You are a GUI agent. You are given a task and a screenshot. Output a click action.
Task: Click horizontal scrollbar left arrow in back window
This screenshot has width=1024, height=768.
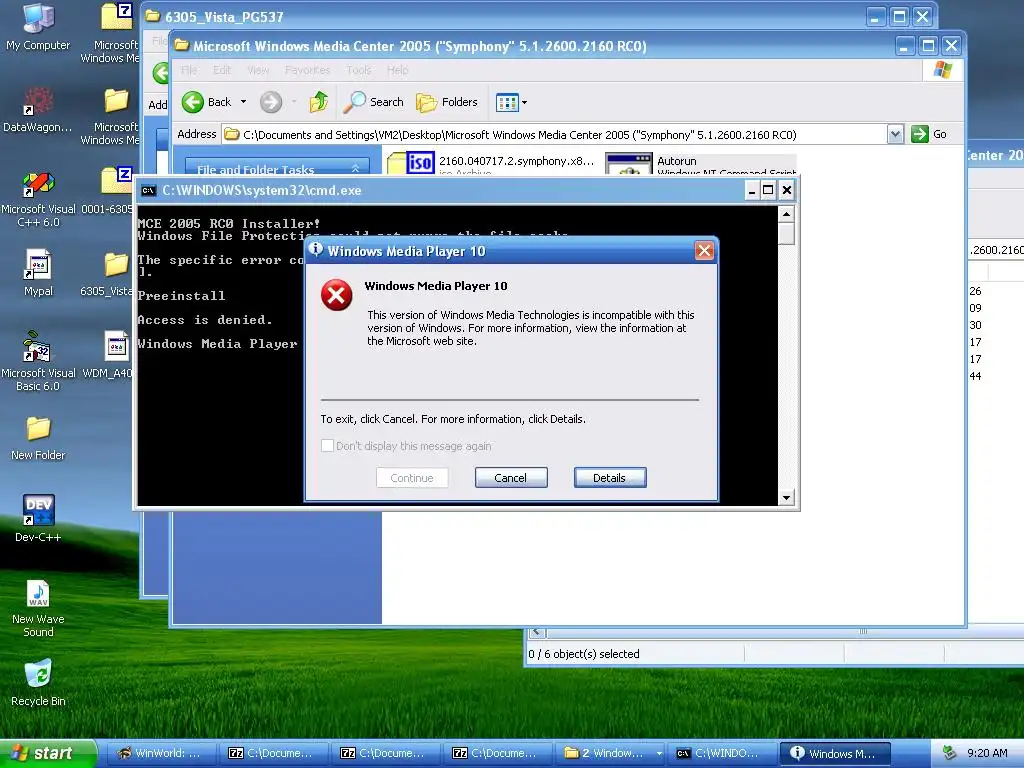(536, 632)
